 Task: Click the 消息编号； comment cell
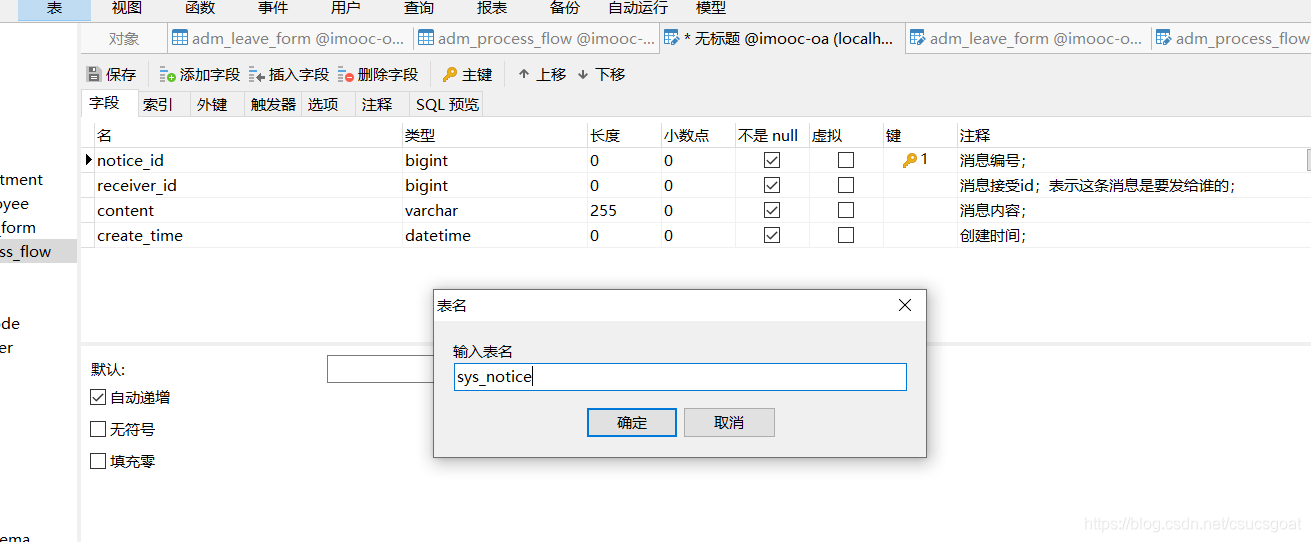(x=1133, y=160)
